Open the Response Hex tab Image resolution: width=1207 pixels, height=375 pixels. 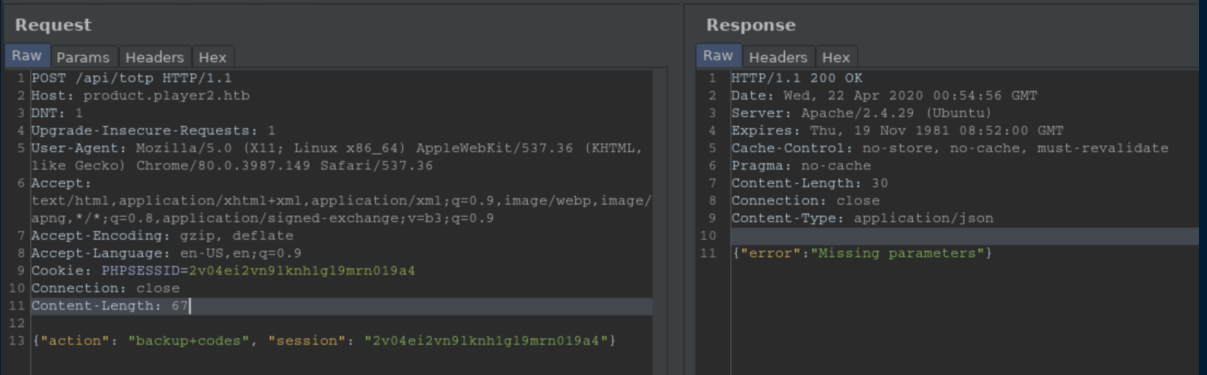tap(835, 57)
